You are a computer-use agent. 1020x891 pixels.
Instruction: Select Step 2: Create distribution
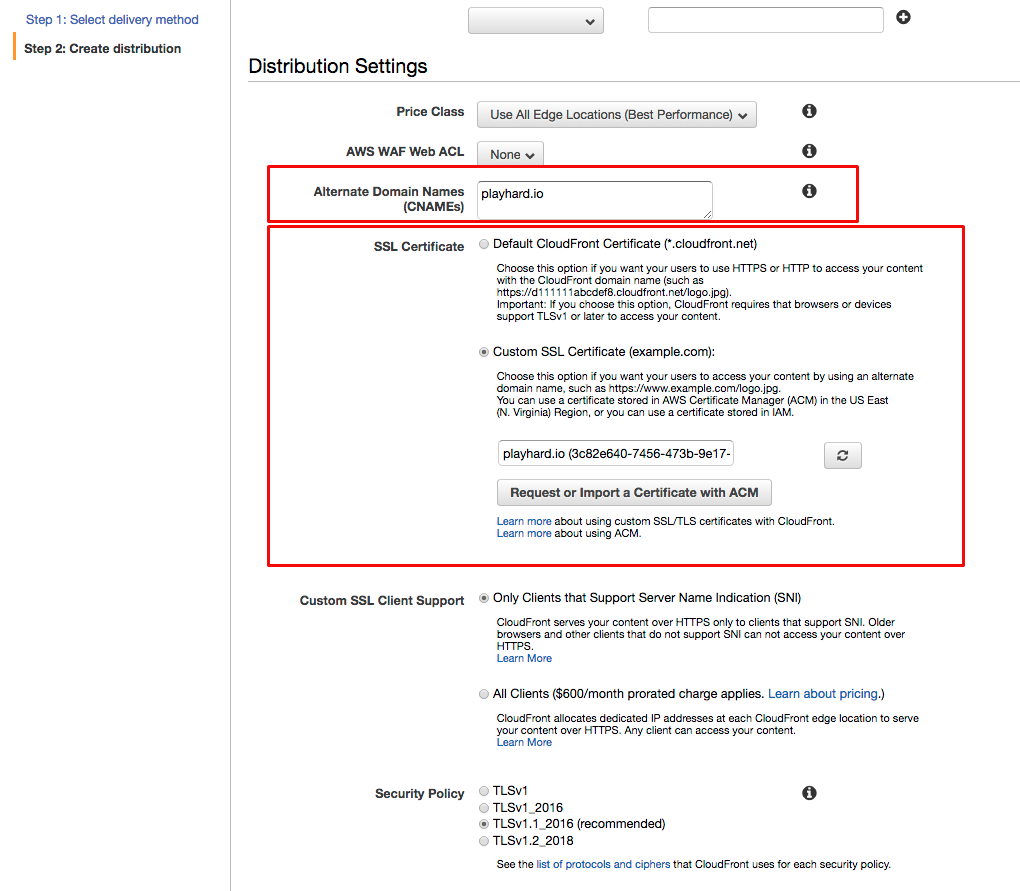pos(104,47)
